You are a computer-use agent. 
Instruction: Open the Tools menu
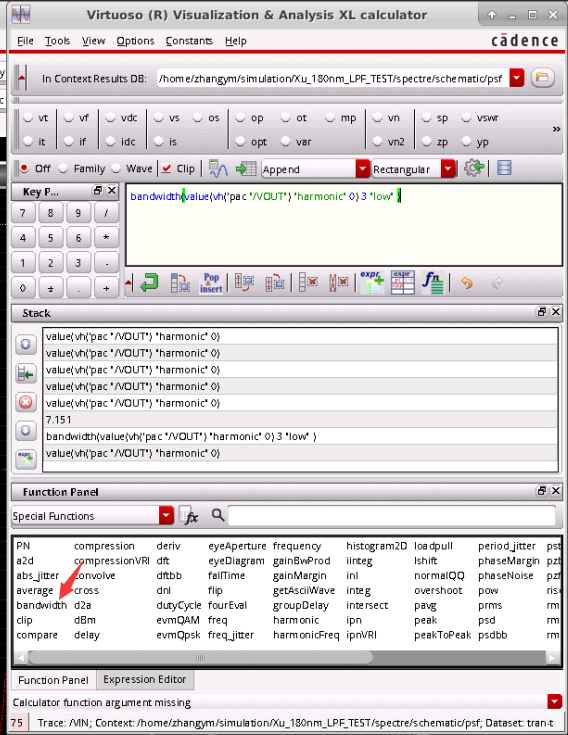[58, 41]
